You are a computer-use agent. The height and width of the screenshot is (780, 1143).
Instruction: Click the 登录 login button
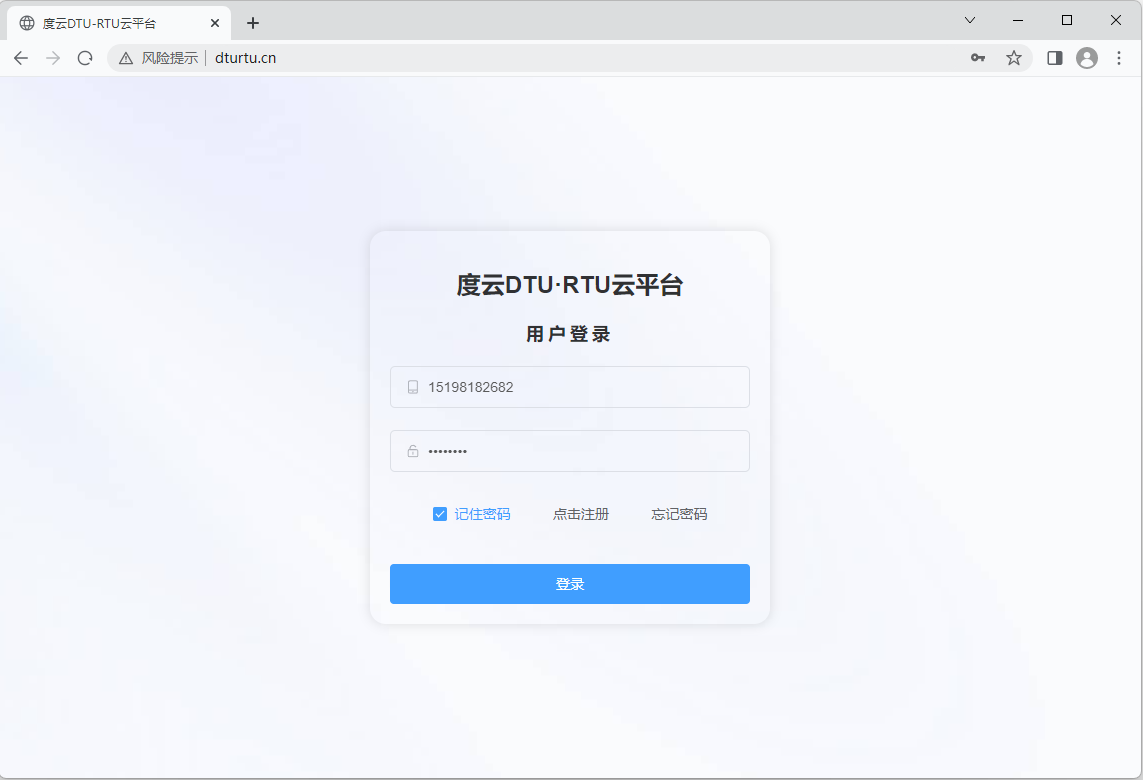coord(569,583)
